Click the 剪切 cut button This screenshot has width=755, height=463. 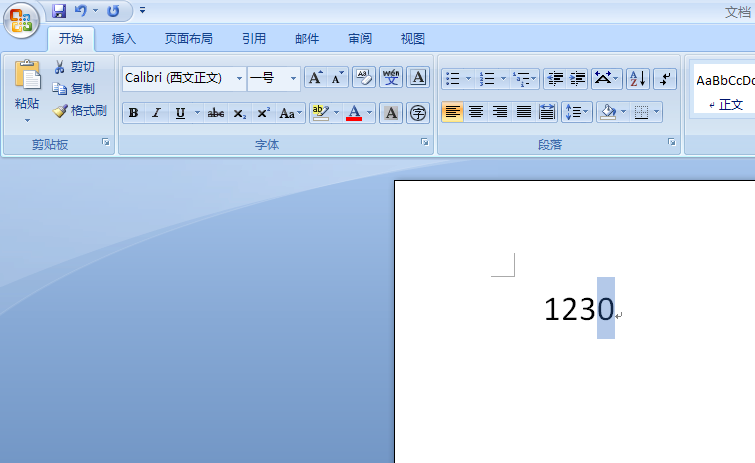74,67
